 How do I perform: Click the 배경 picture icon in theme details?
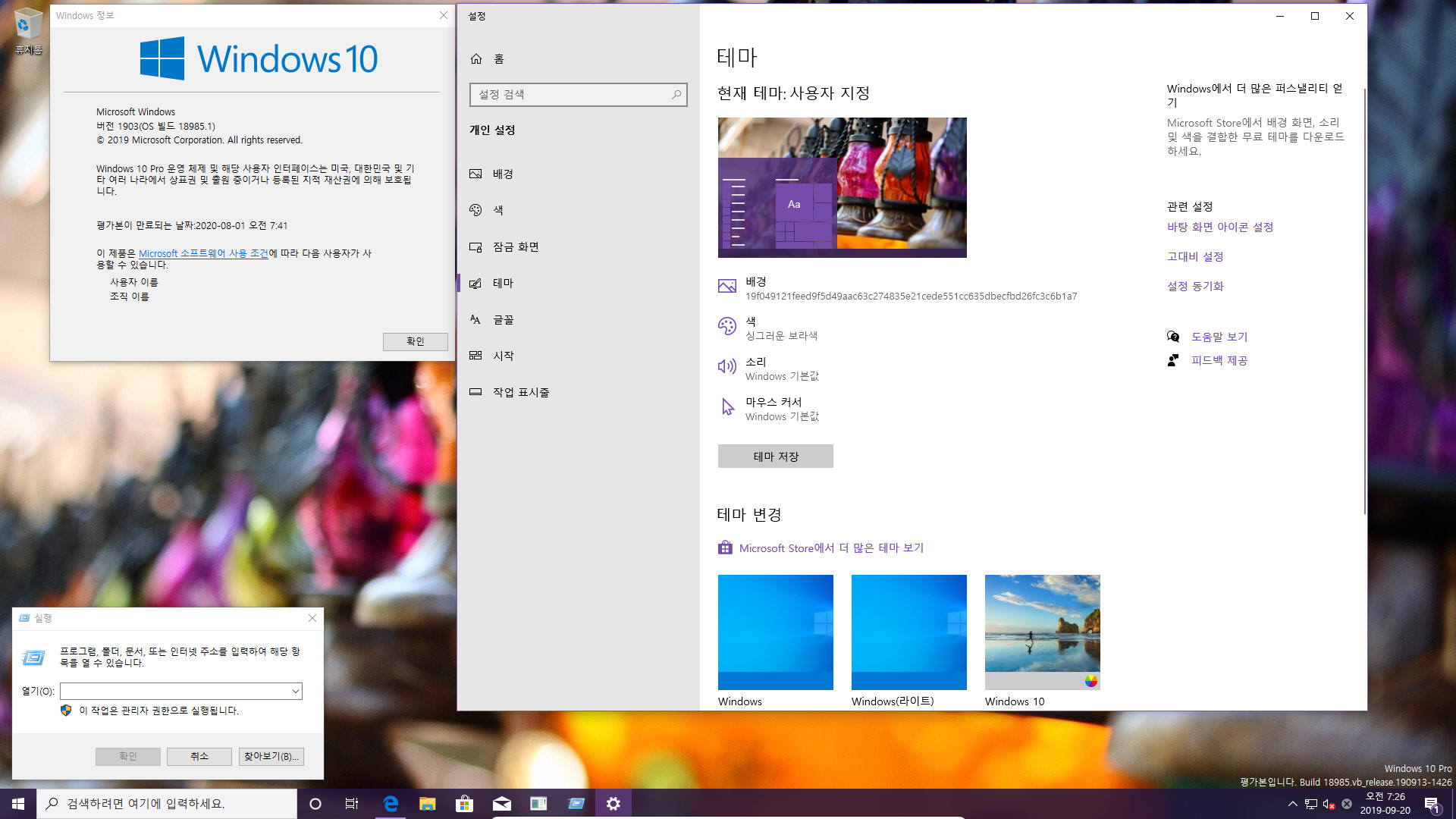pyautogui.click(x=726, y=286)
